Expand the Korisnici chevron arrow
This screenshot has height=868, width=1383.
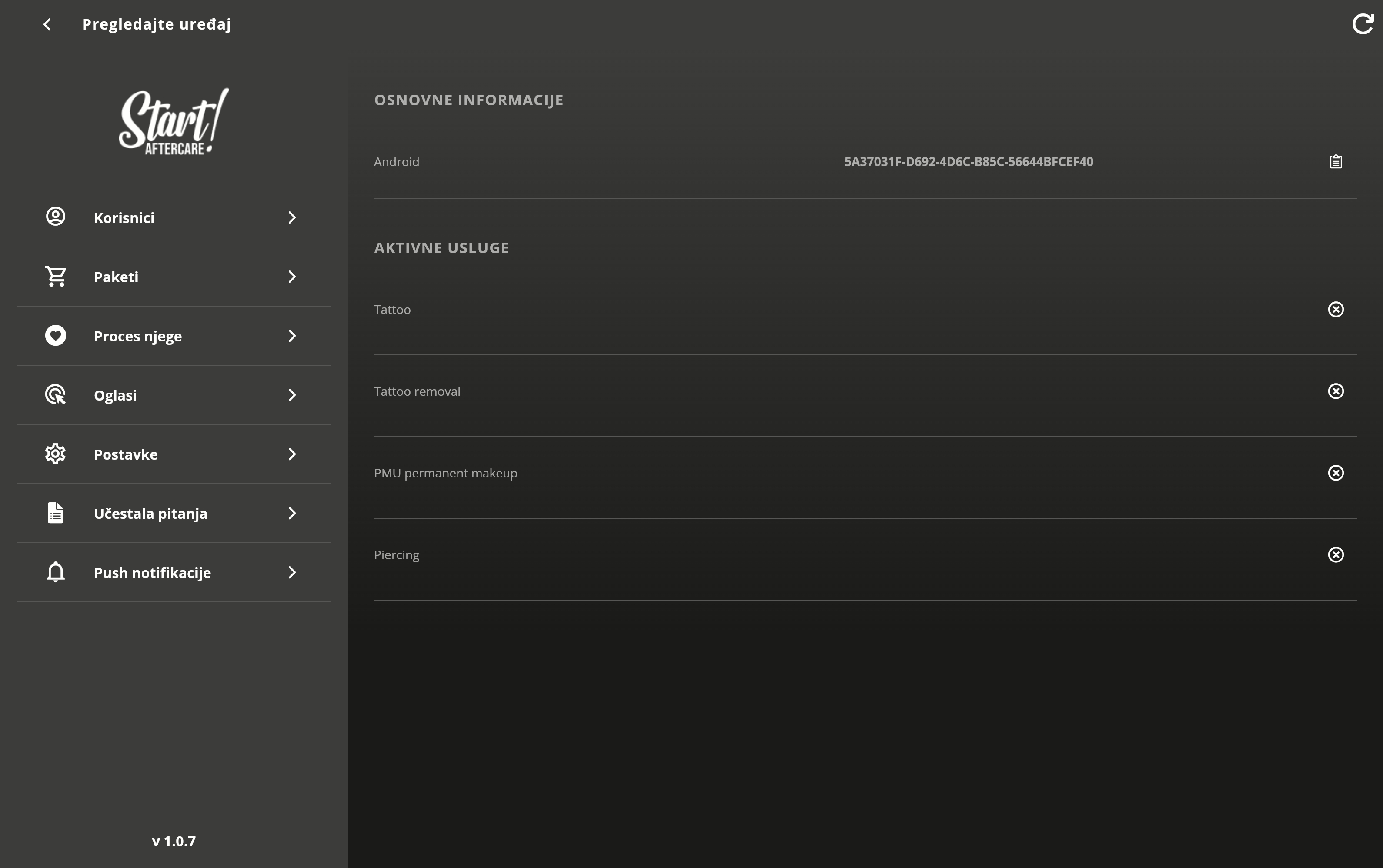tap(292, 217)
